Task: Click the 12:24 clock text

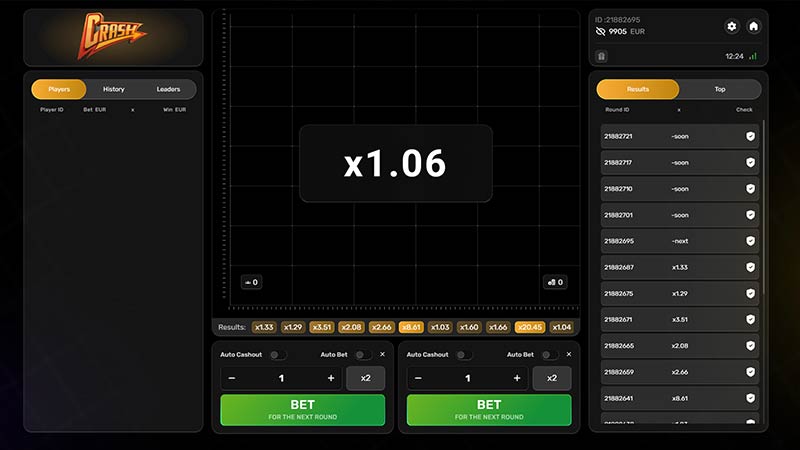Action: click(x=734, y=56)
